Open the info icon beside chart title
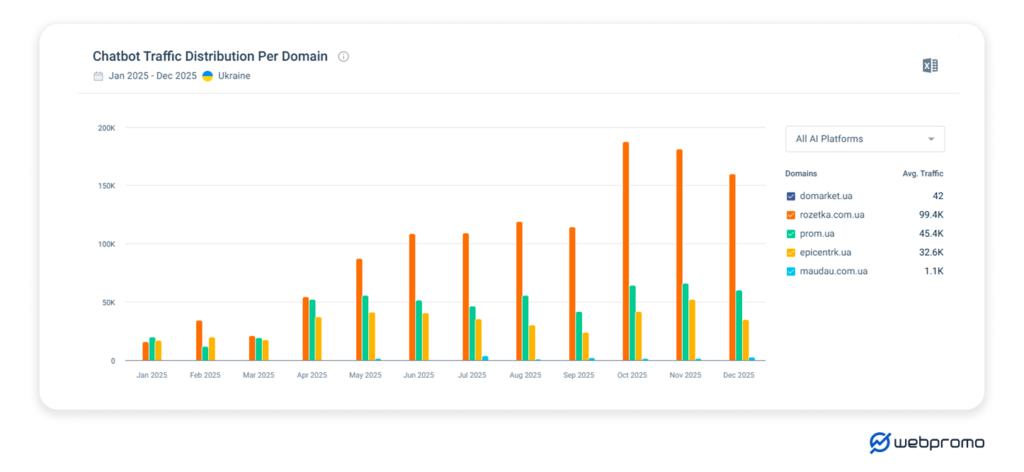1024x472 pixels. coord(344,57)
